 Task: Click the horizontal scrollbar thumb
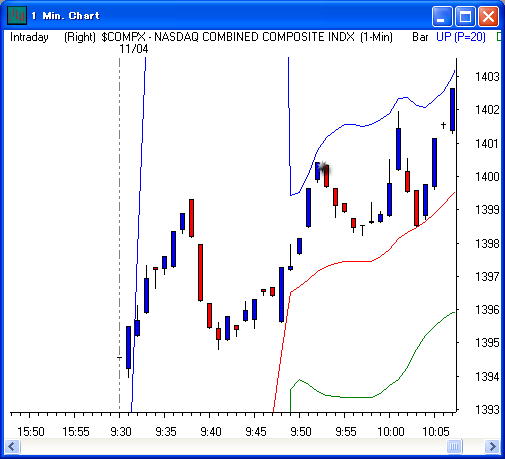point(454,446)
